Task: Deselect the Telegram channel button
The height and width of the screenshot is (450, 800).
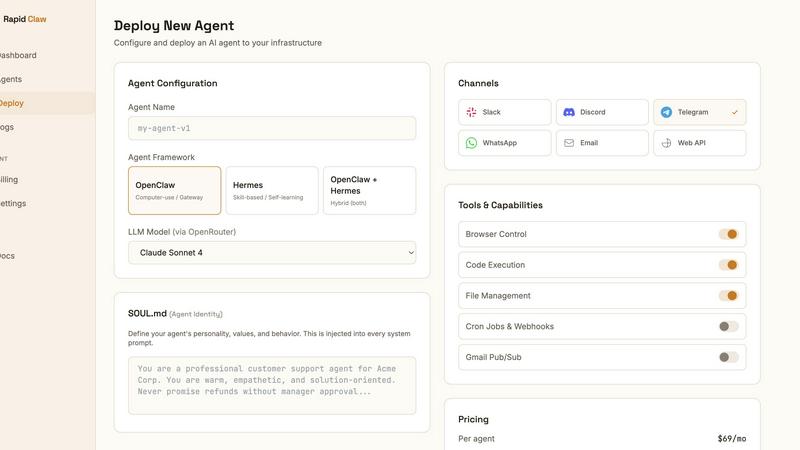Action: tap(699, 112)
